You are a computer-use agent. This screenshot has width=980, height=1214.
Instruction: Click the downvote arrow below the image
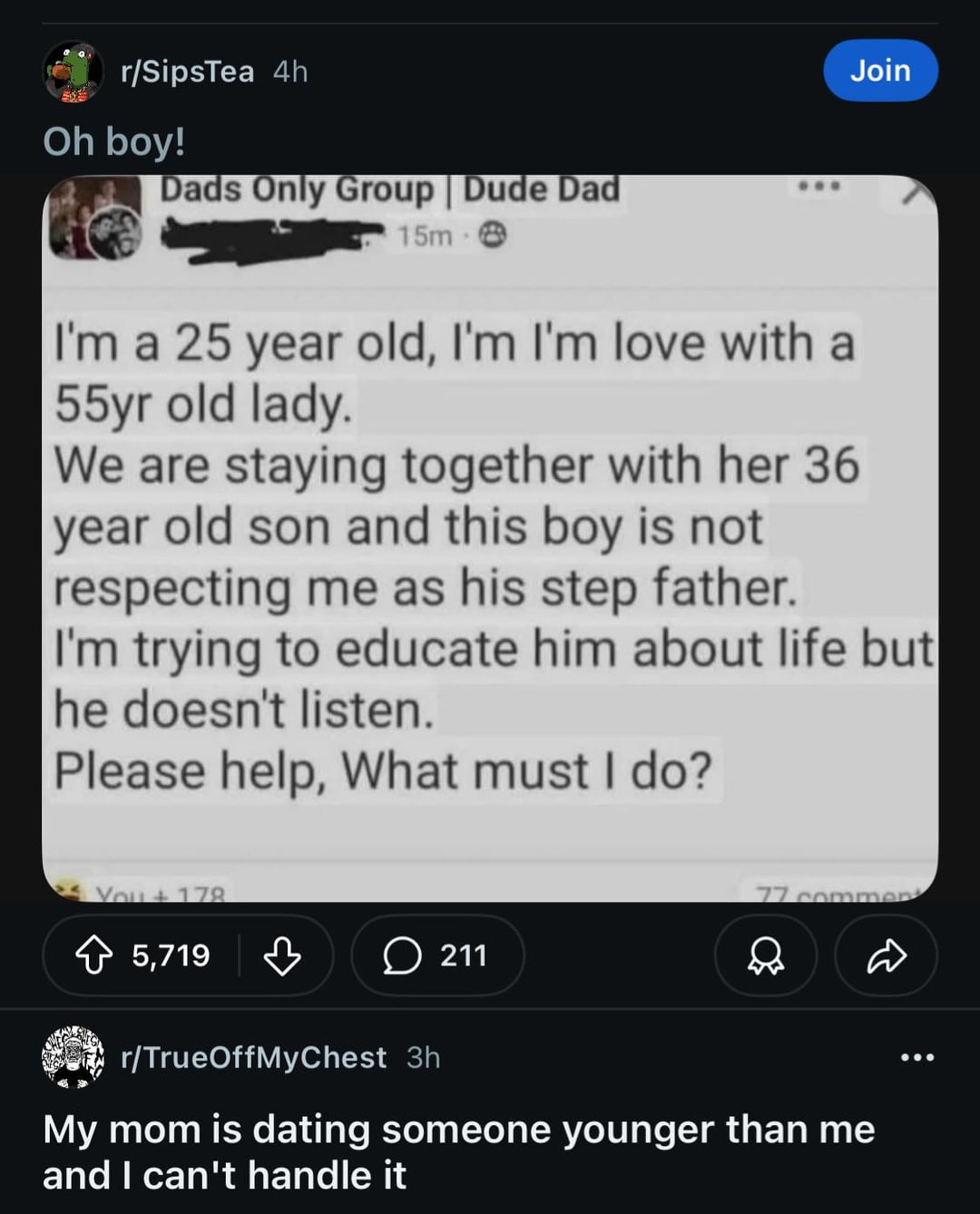tap(281, 955)
